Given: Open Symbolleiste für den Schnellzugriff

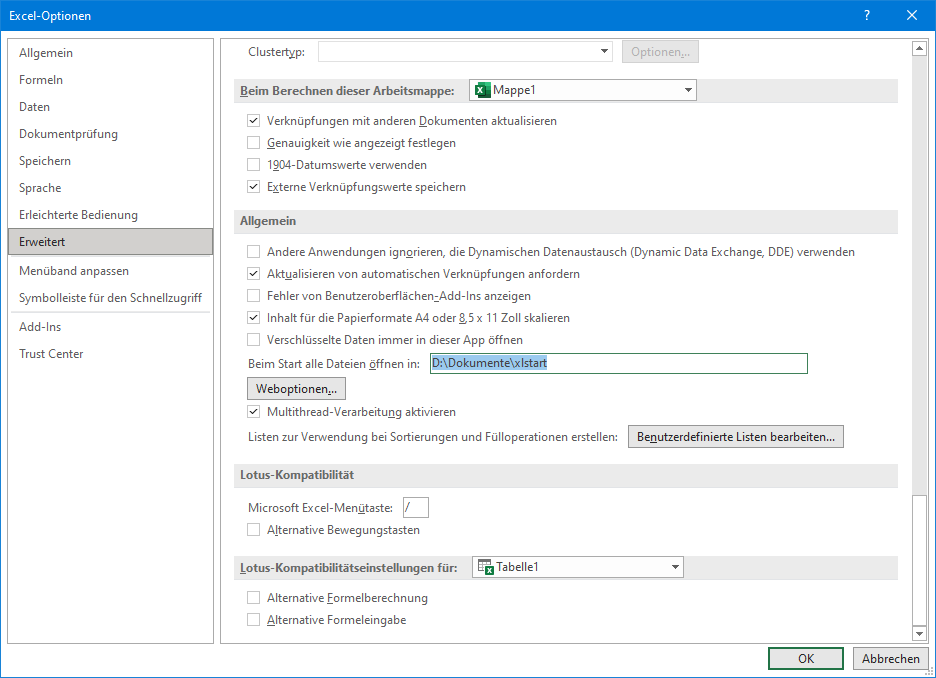Looking at the screenshot, I should (110, 298).
